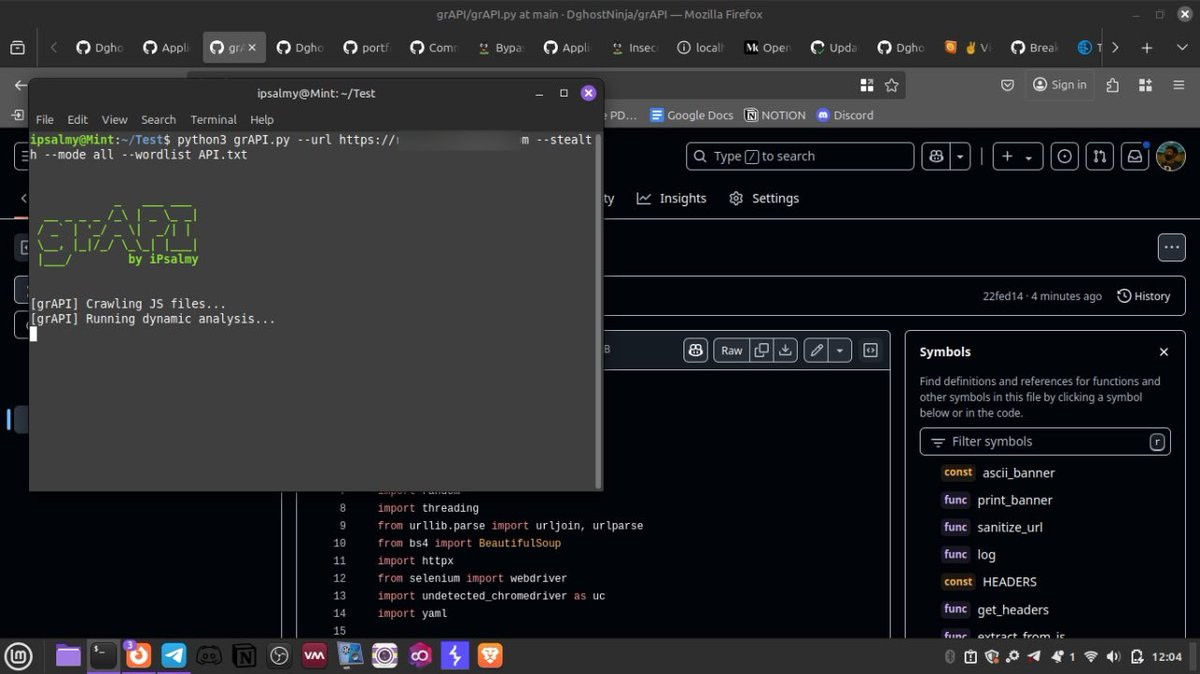Open Firefox application hamburger menu
The image size is (1200, 674).
[1179, 85]
